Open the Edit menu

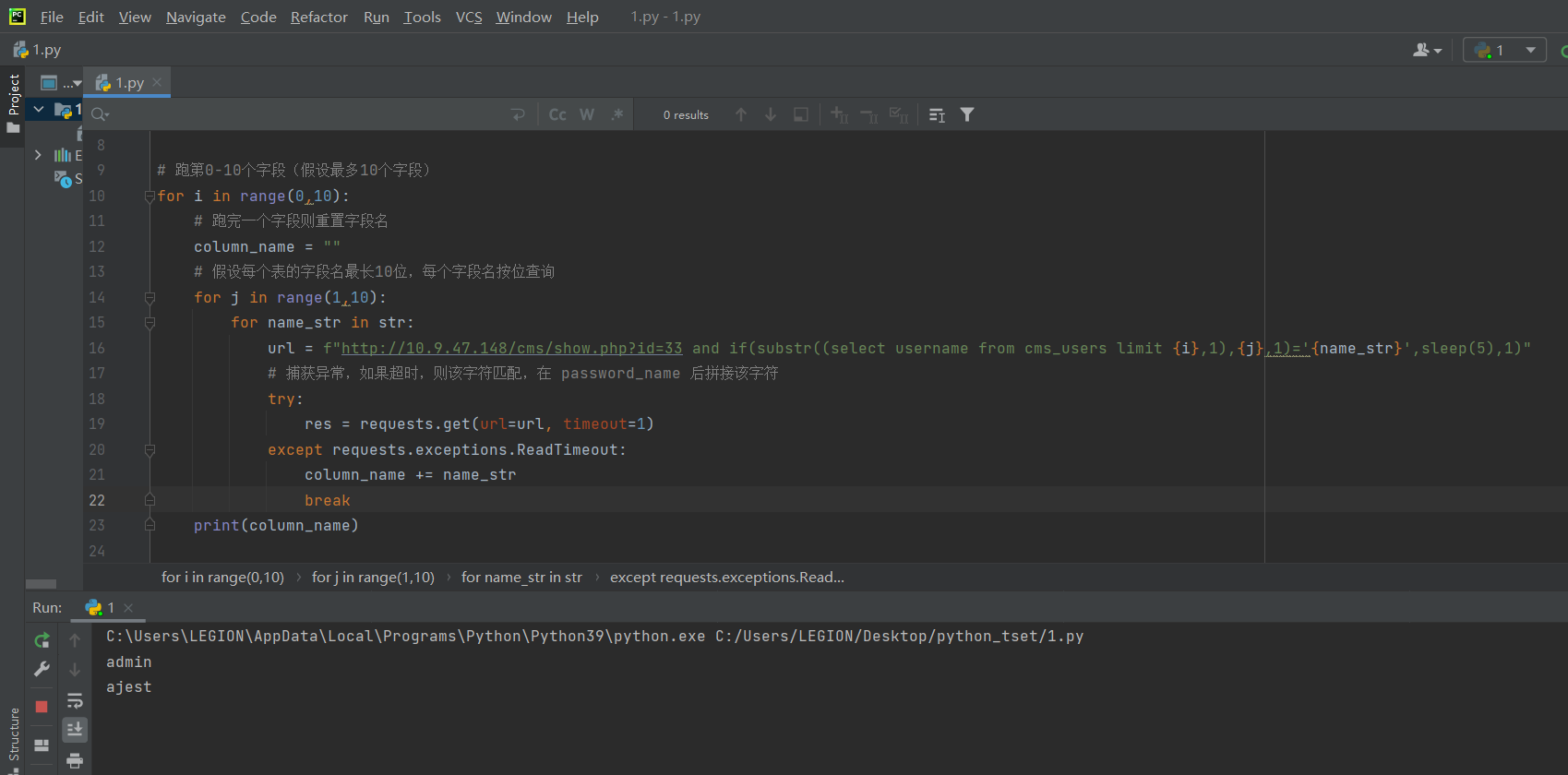pyautogui.click(x=90, y=17)
